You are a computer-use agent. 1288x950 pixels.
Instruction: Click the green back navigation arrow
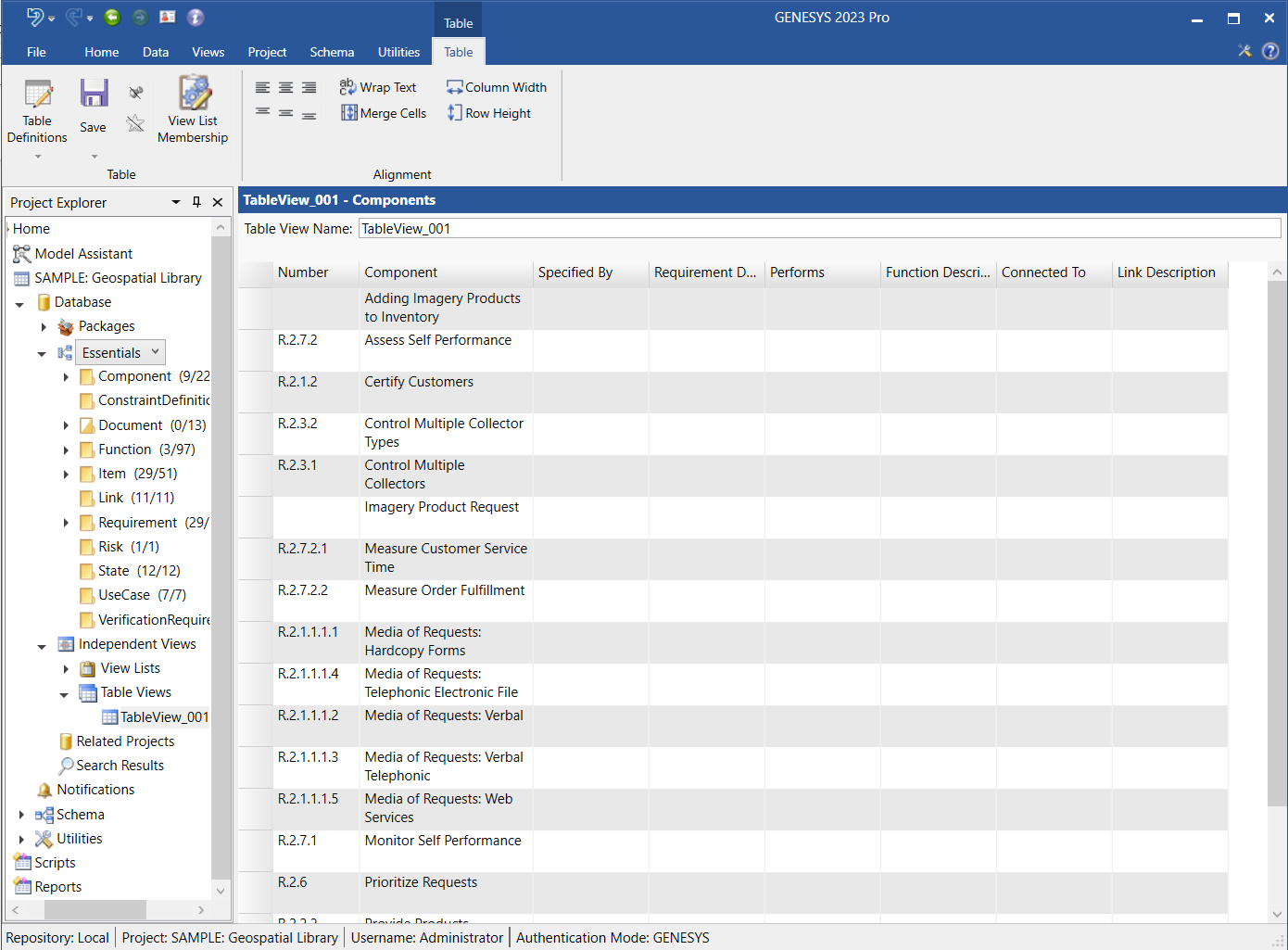(112, 17)
